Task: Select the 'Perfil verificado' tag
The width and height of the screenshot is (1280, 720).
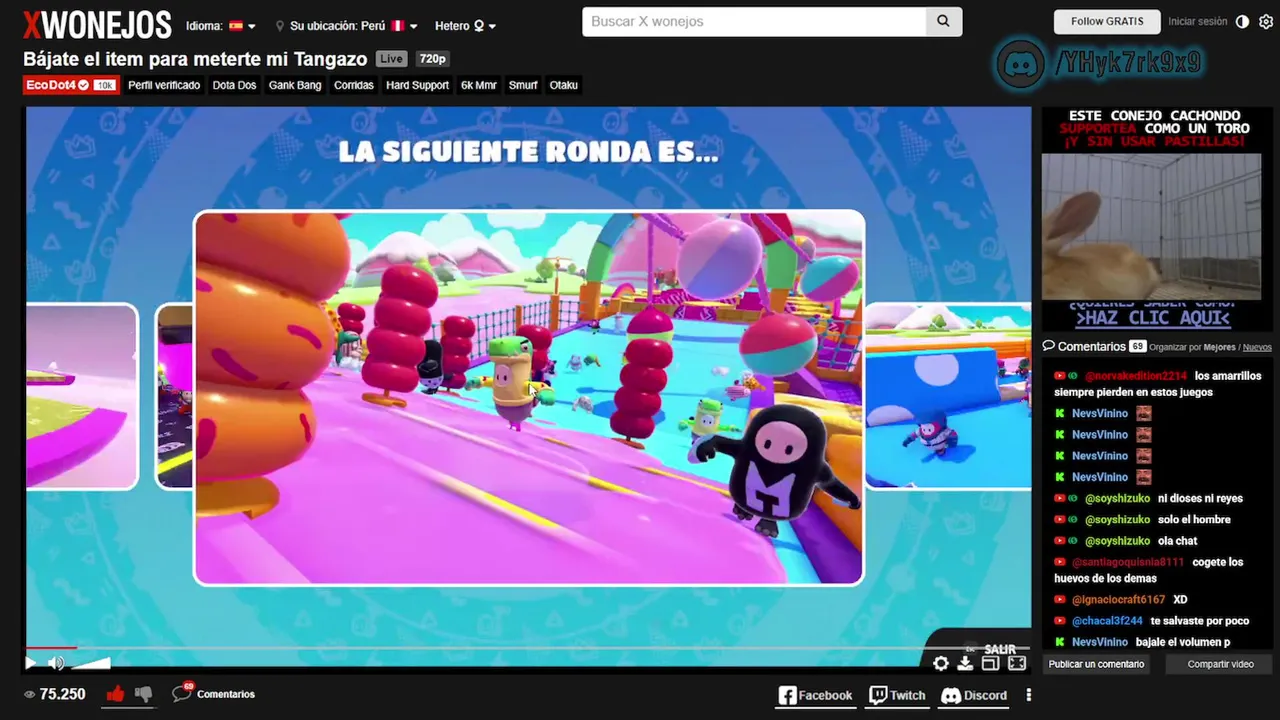Action: coord(164,85)
